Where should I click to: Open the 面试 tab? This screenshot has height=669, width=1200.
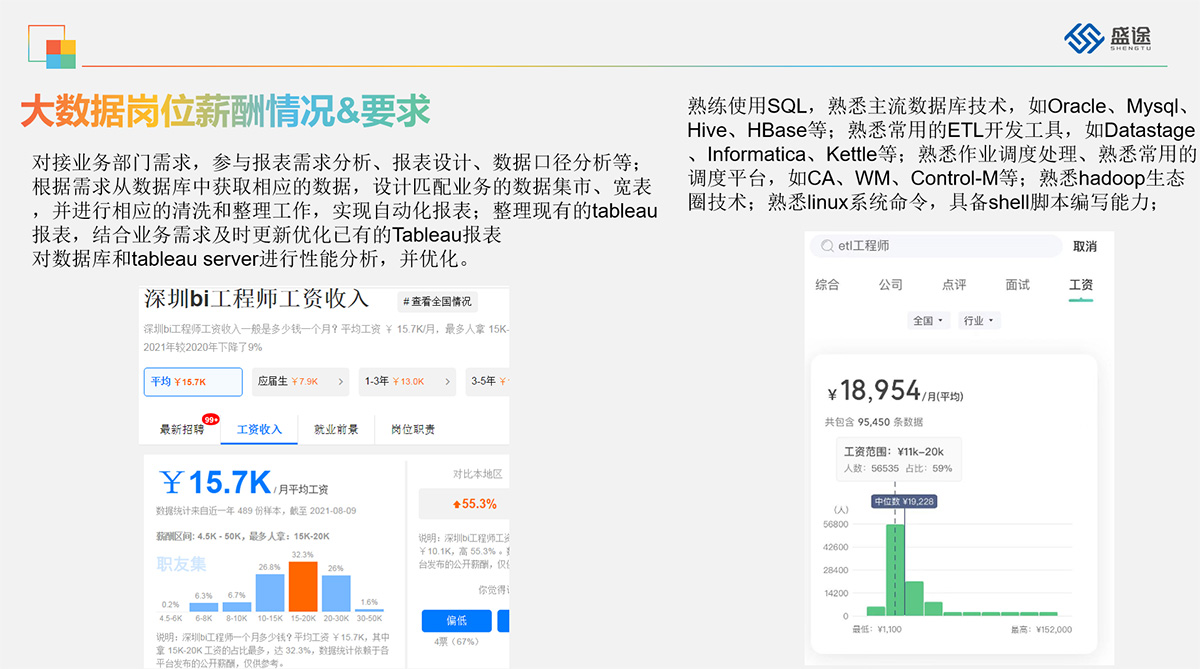1017,285
